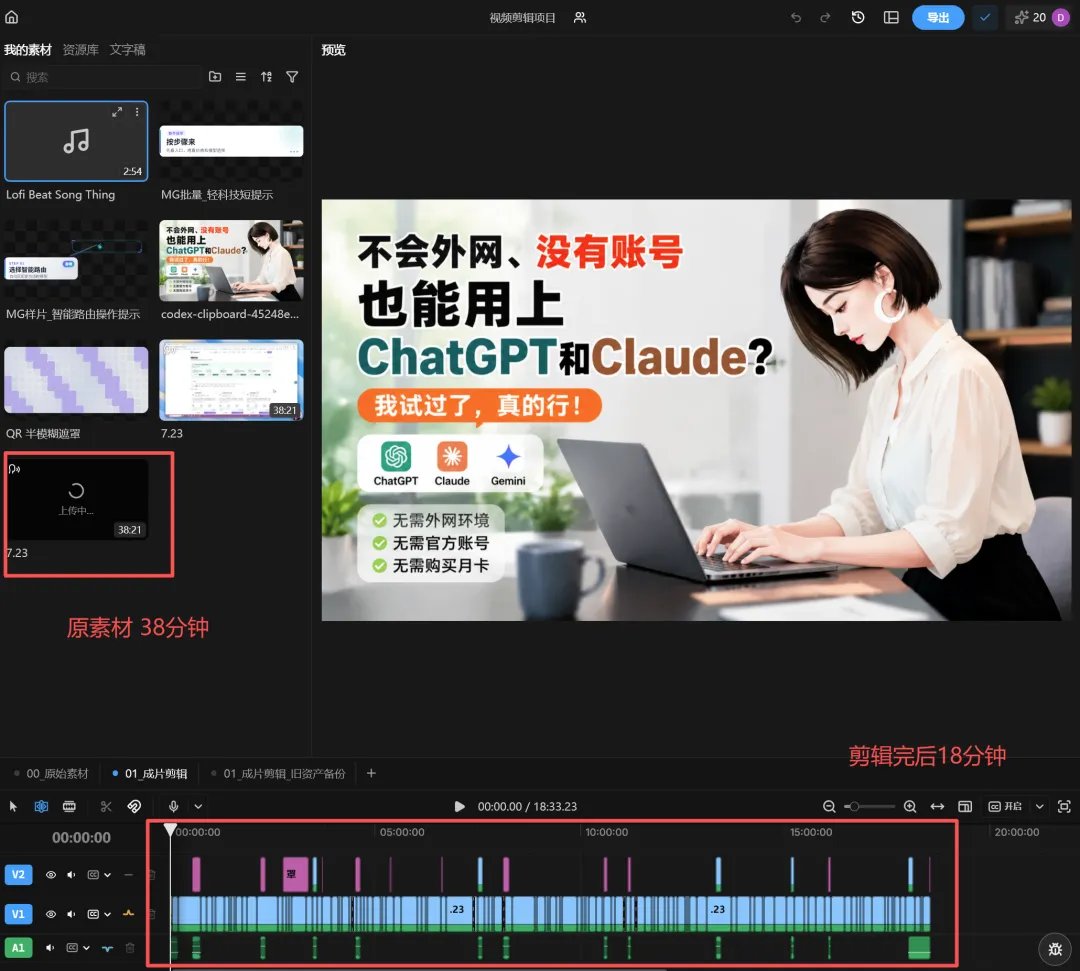Switch to the 资源库 tab
Screen dimensions: 1080x971
click(x=81, y=50)
